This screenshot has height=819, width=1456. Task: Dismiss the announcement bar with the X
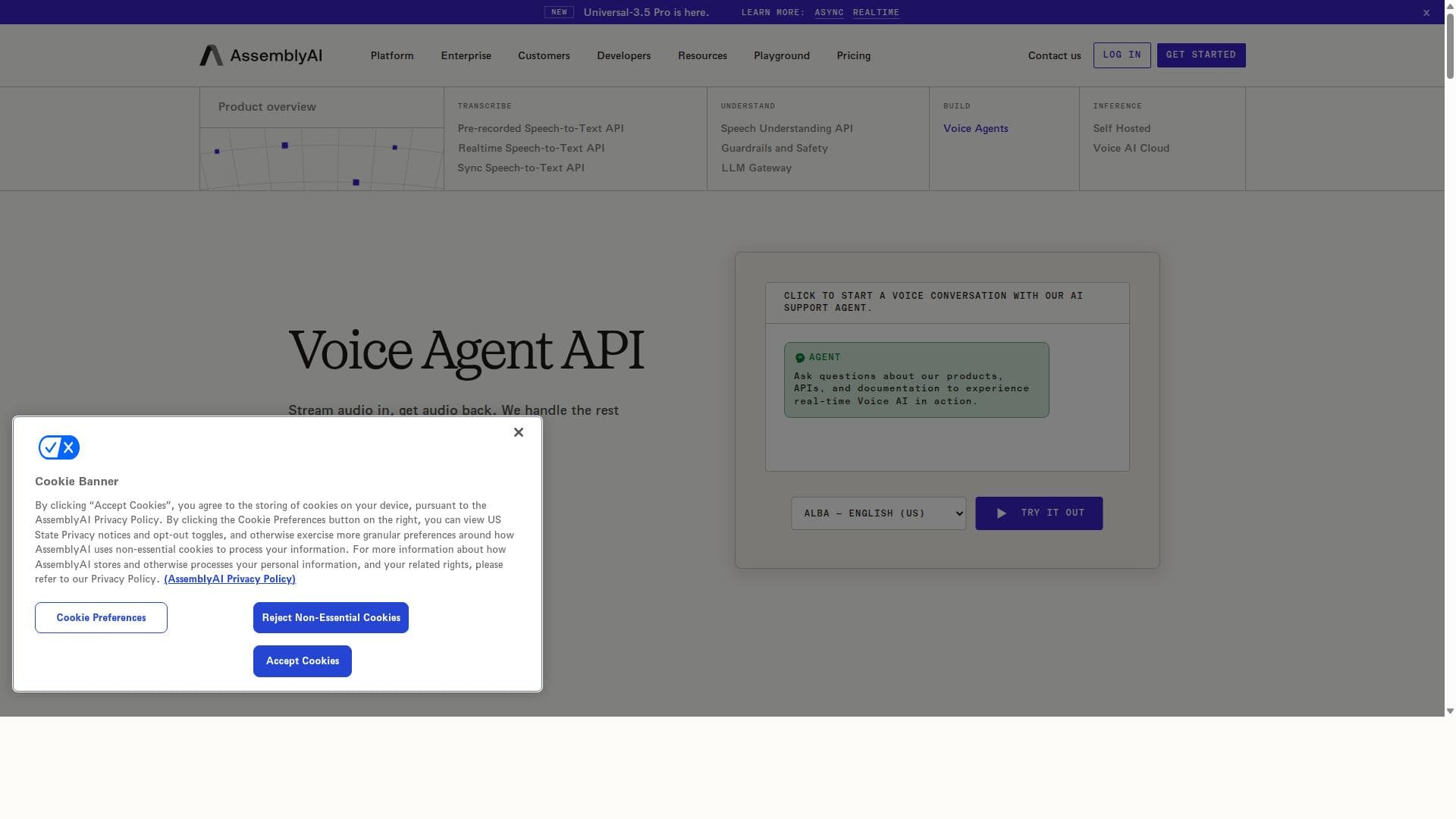pos(1426,12)
